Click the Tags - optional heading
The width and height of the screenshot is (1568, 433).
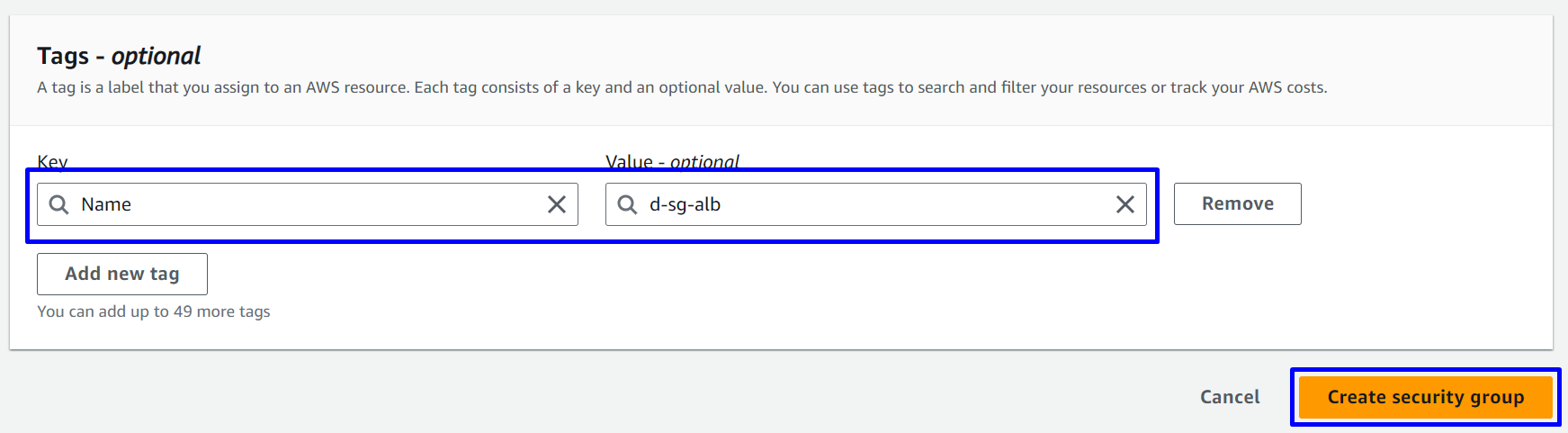coord(119,56)
